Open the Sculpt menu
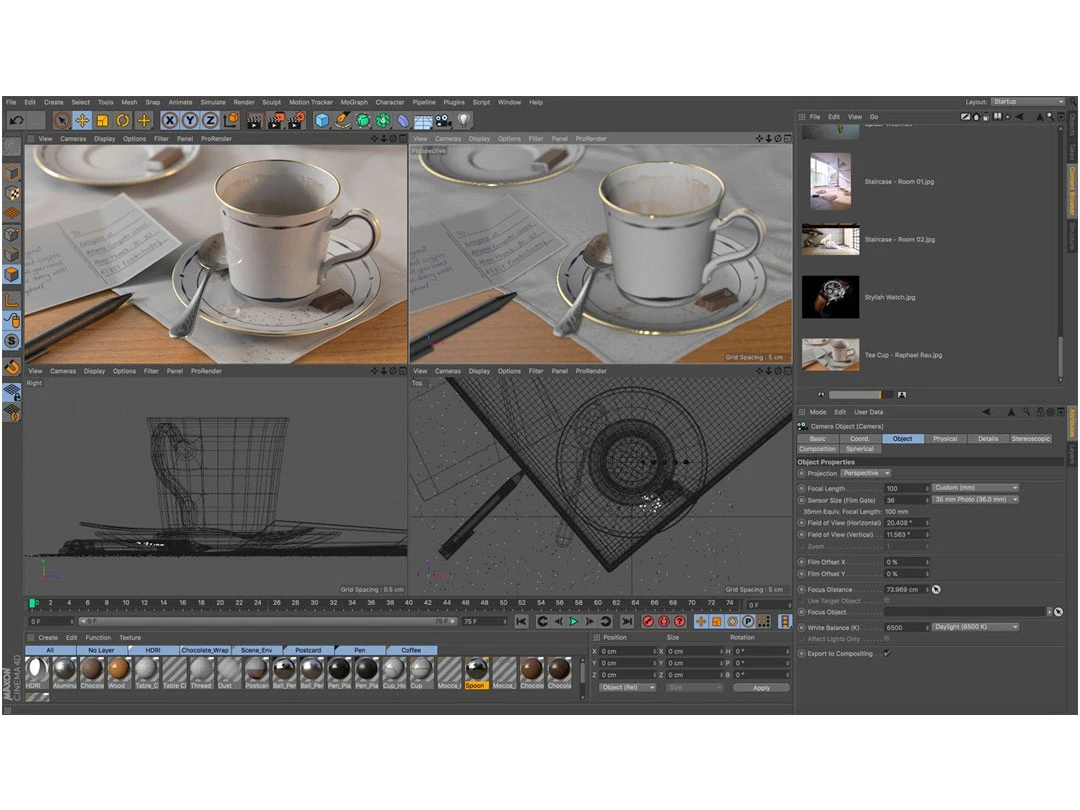 pos(271,102)
